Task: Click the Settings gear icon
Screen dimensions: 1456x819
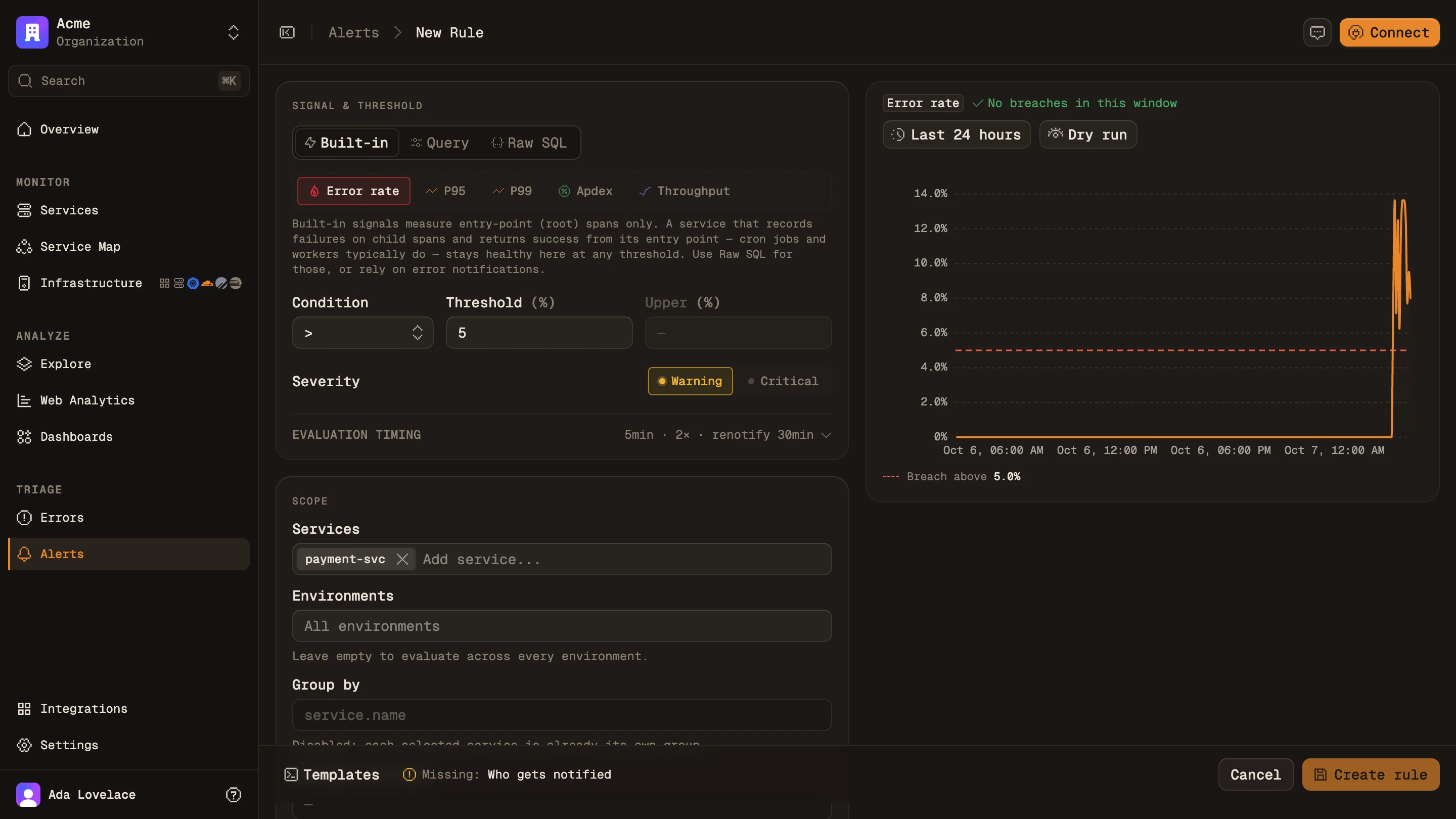Action: 24,745
